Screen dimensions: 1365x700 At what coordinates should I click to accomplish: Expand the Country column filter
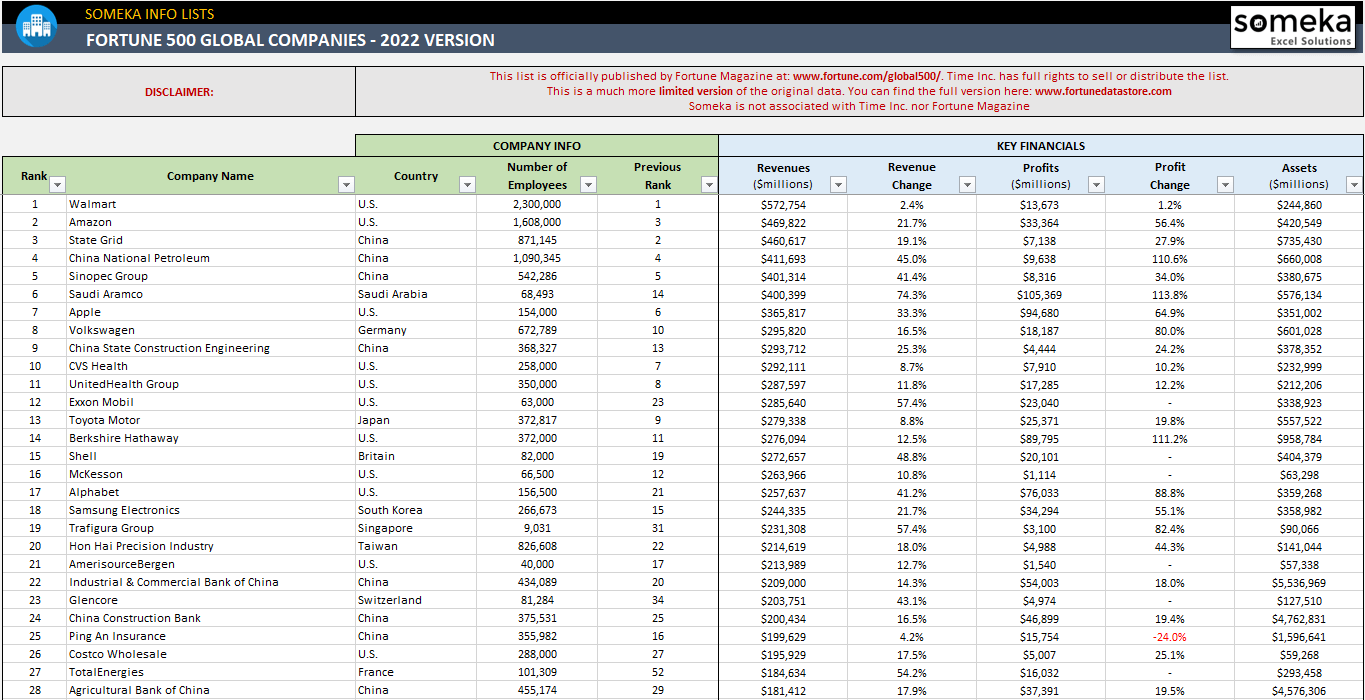(466, 185)
